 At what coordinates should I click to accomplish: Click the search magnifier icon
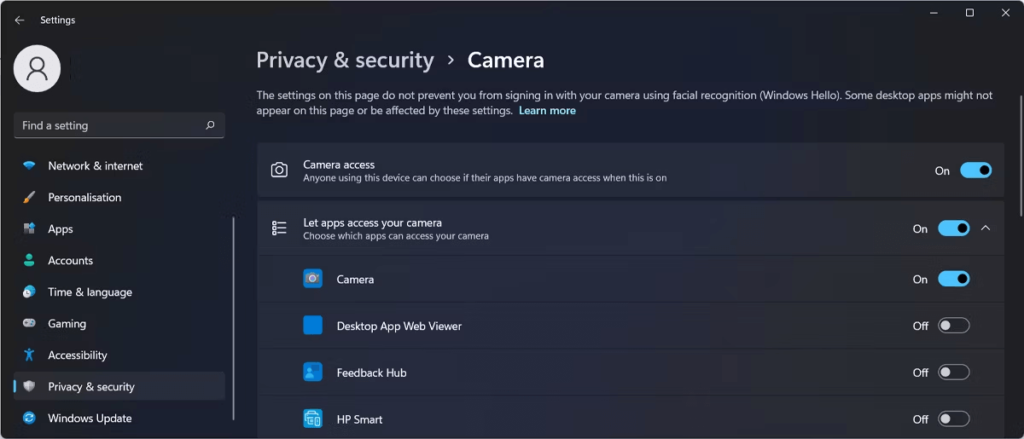click(210, 125)
